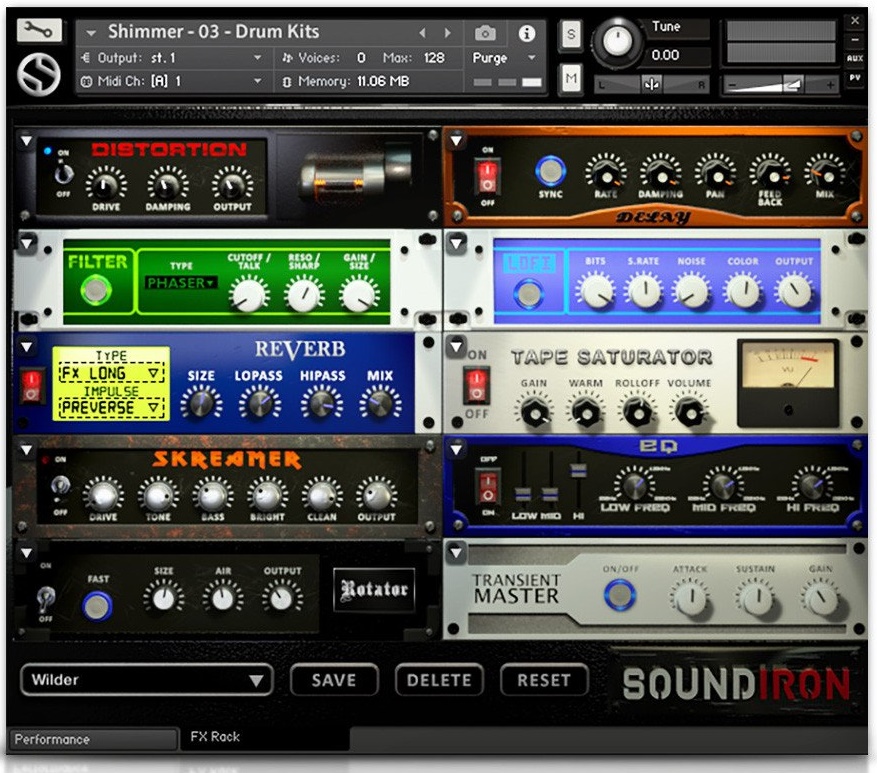This screenshot has height=773, width=877.
Task: Click the Skreamer Clean knob
Action: pyautogui.click(x=322, y=494)
